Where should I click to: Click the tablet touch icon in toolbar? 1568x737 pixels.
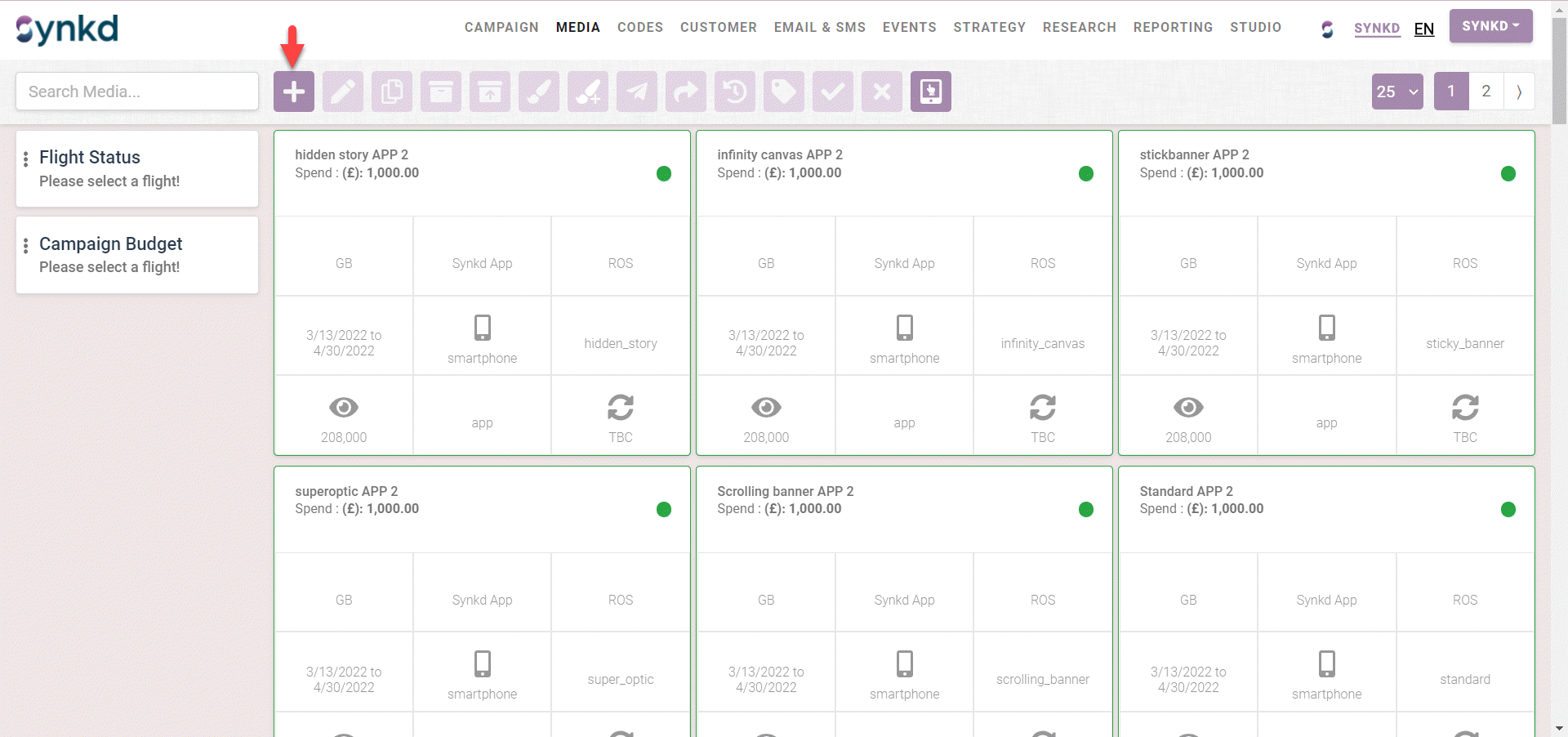coord(931,92)
